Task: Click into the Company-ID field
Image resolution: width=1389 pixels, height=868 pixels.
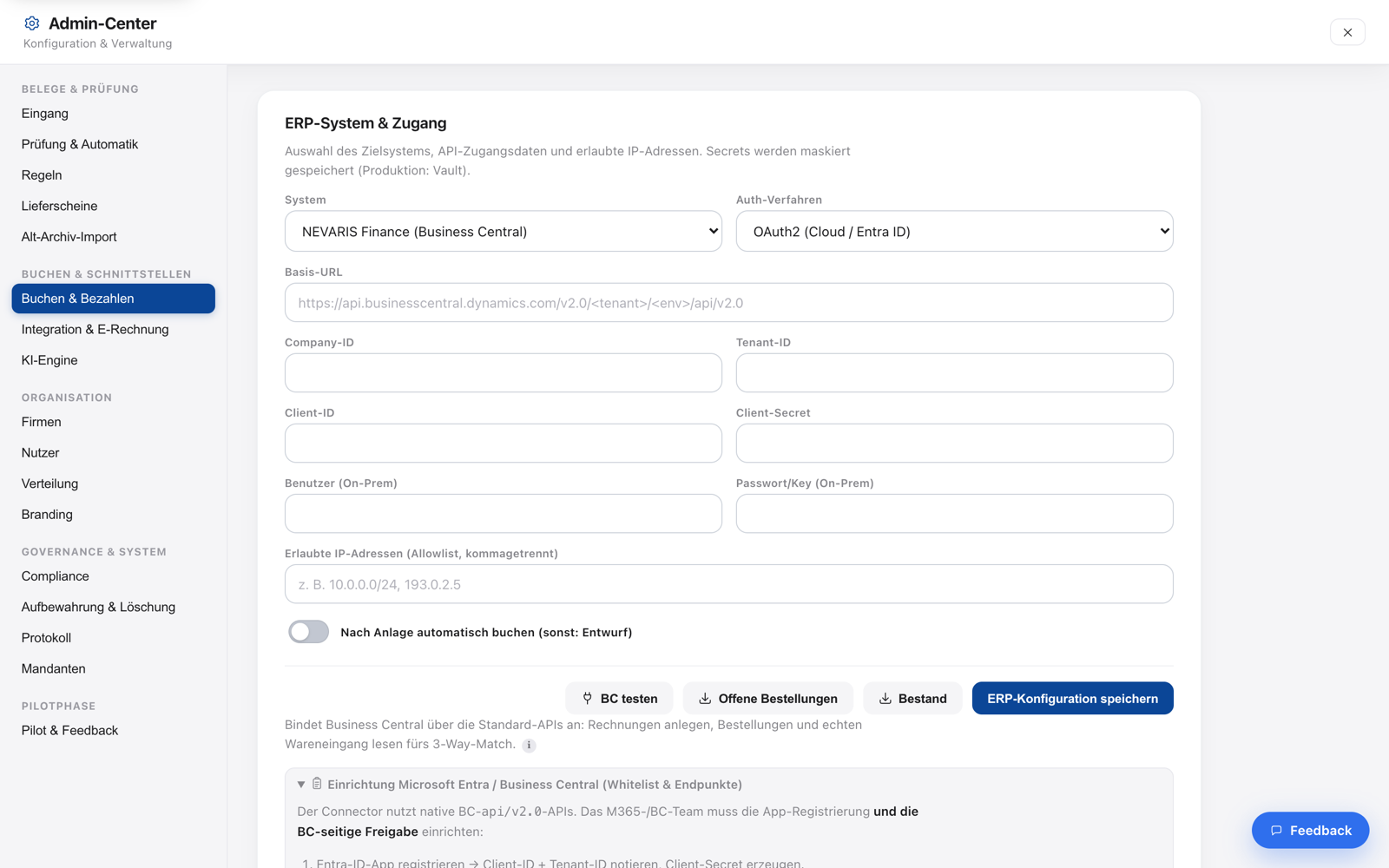Action: 504,373
